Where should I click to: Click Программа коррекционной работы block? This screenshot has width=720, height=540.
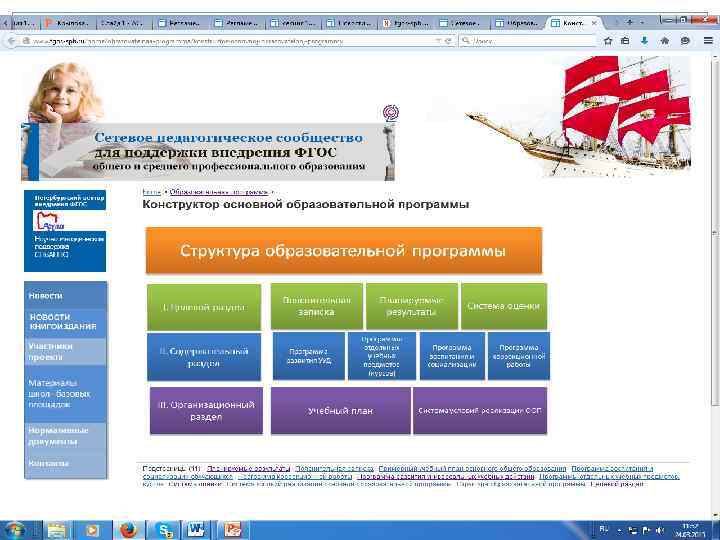coord(518,356)
